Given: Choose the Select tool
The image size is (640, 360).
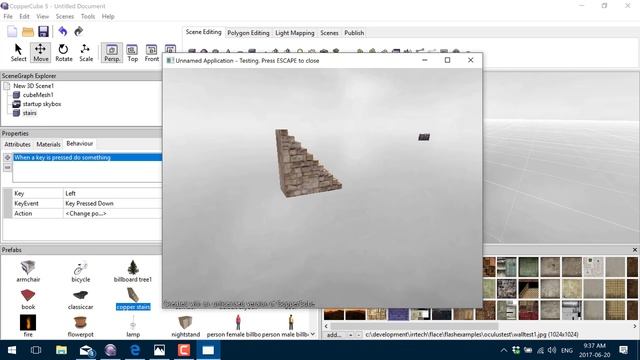Looking at the screenshot, I should pos(18,53).
